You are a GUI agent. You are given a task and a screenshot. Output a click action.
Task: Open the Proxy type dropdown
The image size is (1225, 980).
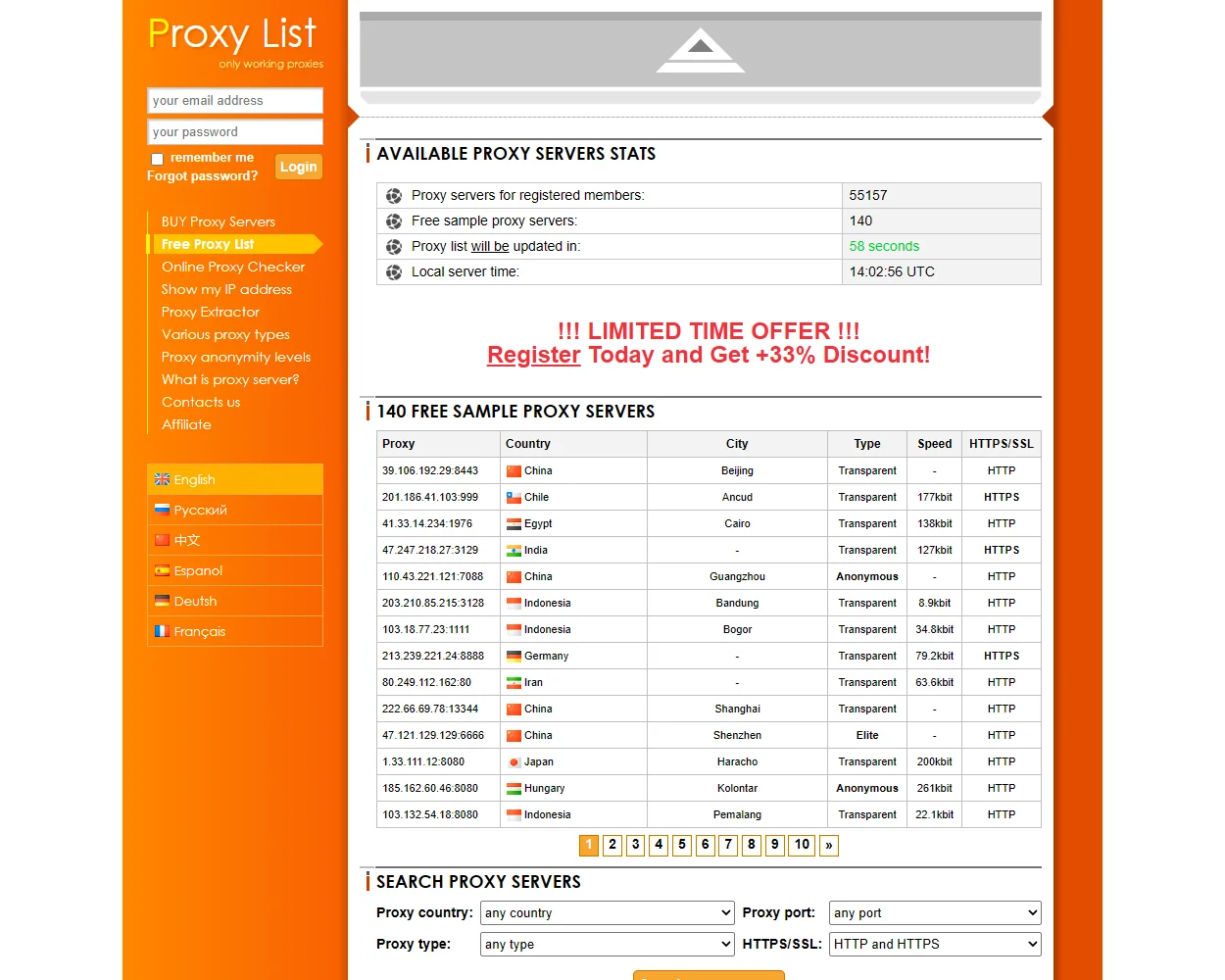coord(607,944)
